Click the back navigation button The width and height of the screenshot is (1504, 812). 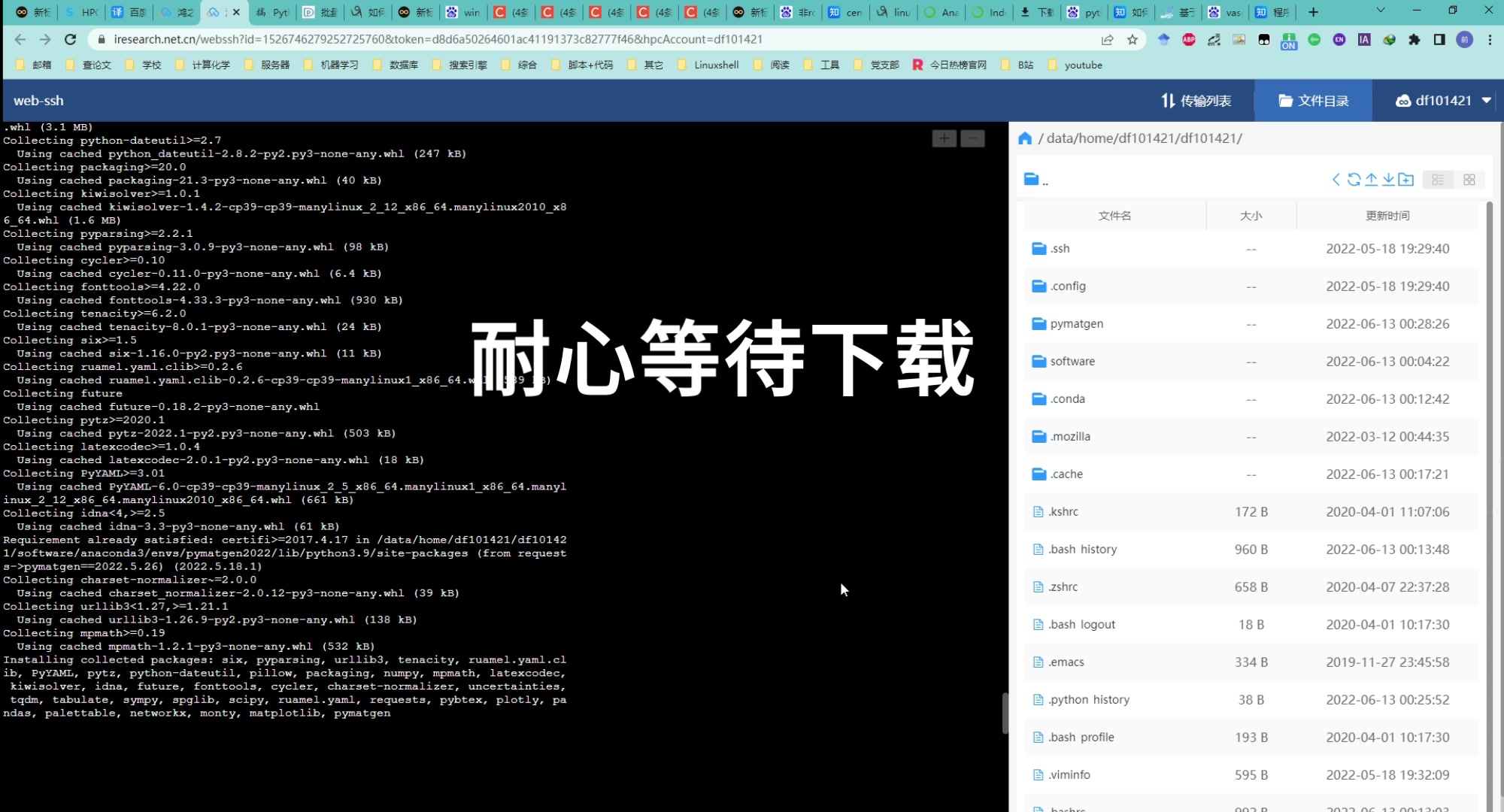click(x=20, y=39)
